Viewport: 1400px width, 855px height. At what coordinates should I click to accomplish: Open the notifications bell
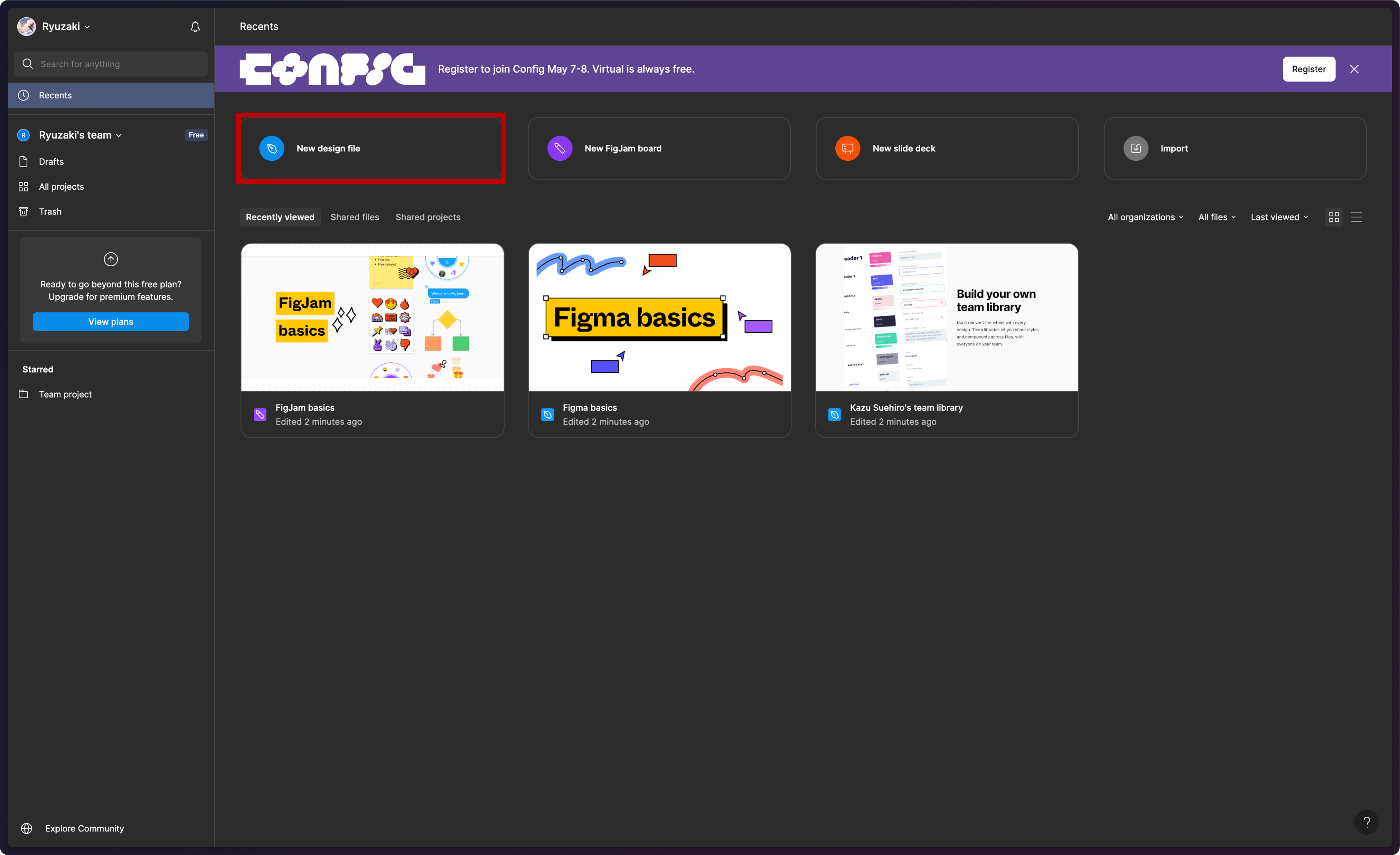click(x=195, y=27)
